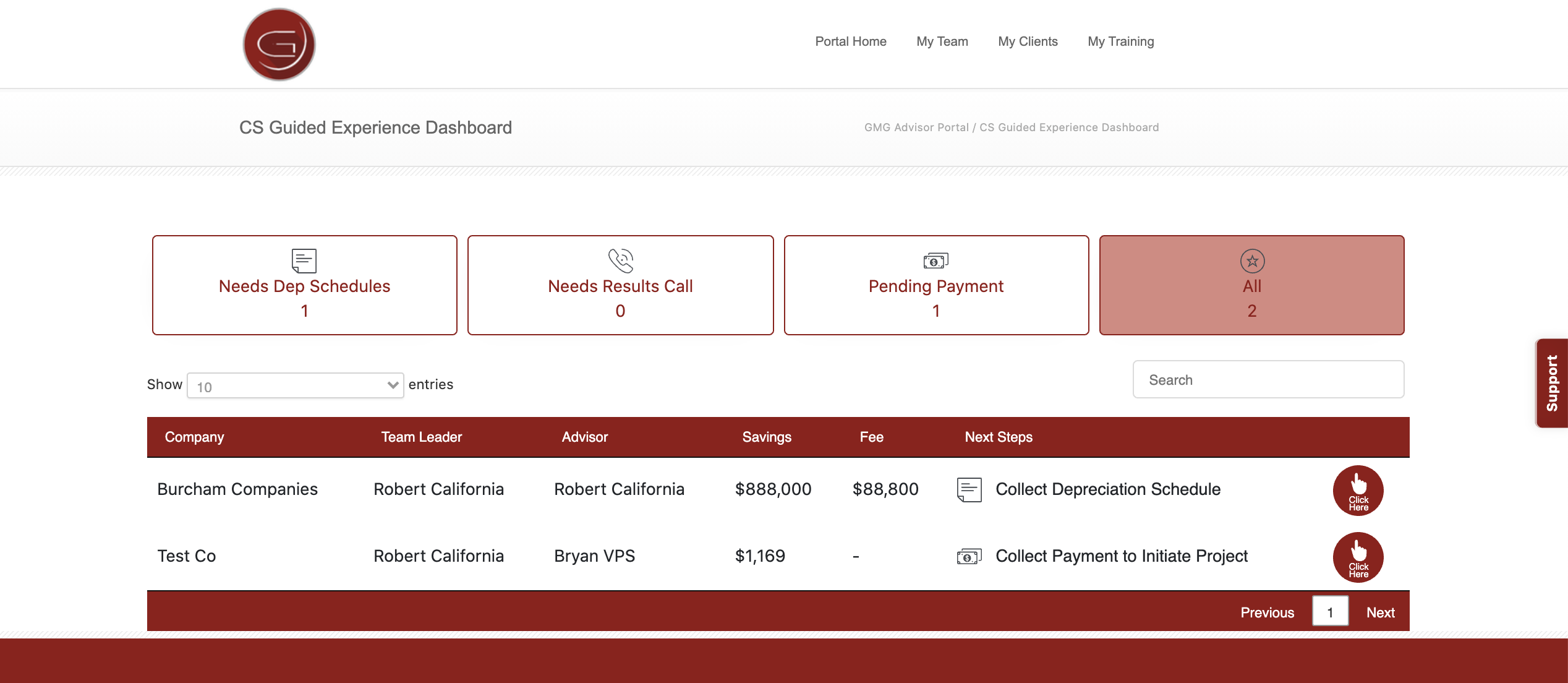Open the Support side tab

(x=1552, y=383)
